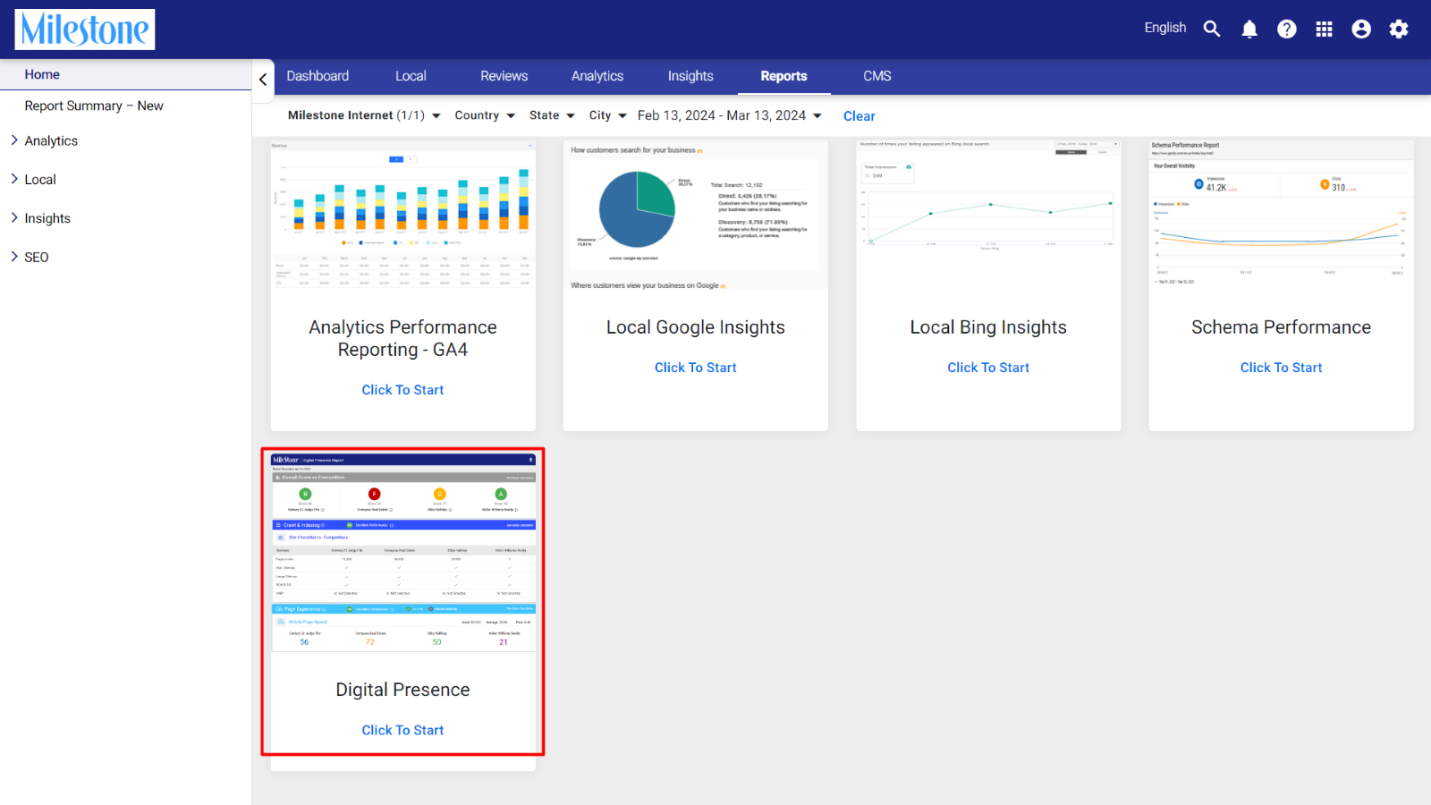The image size is (1431, 805).
Task: Switch to the Reviews tab
Action: pos(504,76)
